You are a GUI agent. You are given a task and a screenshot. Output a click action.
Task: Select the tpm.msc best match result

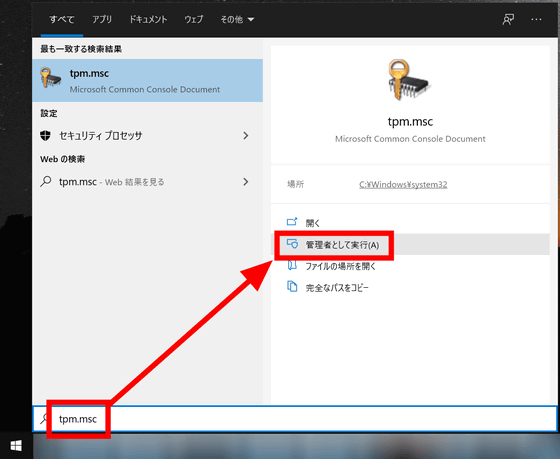tap(148, 80)
